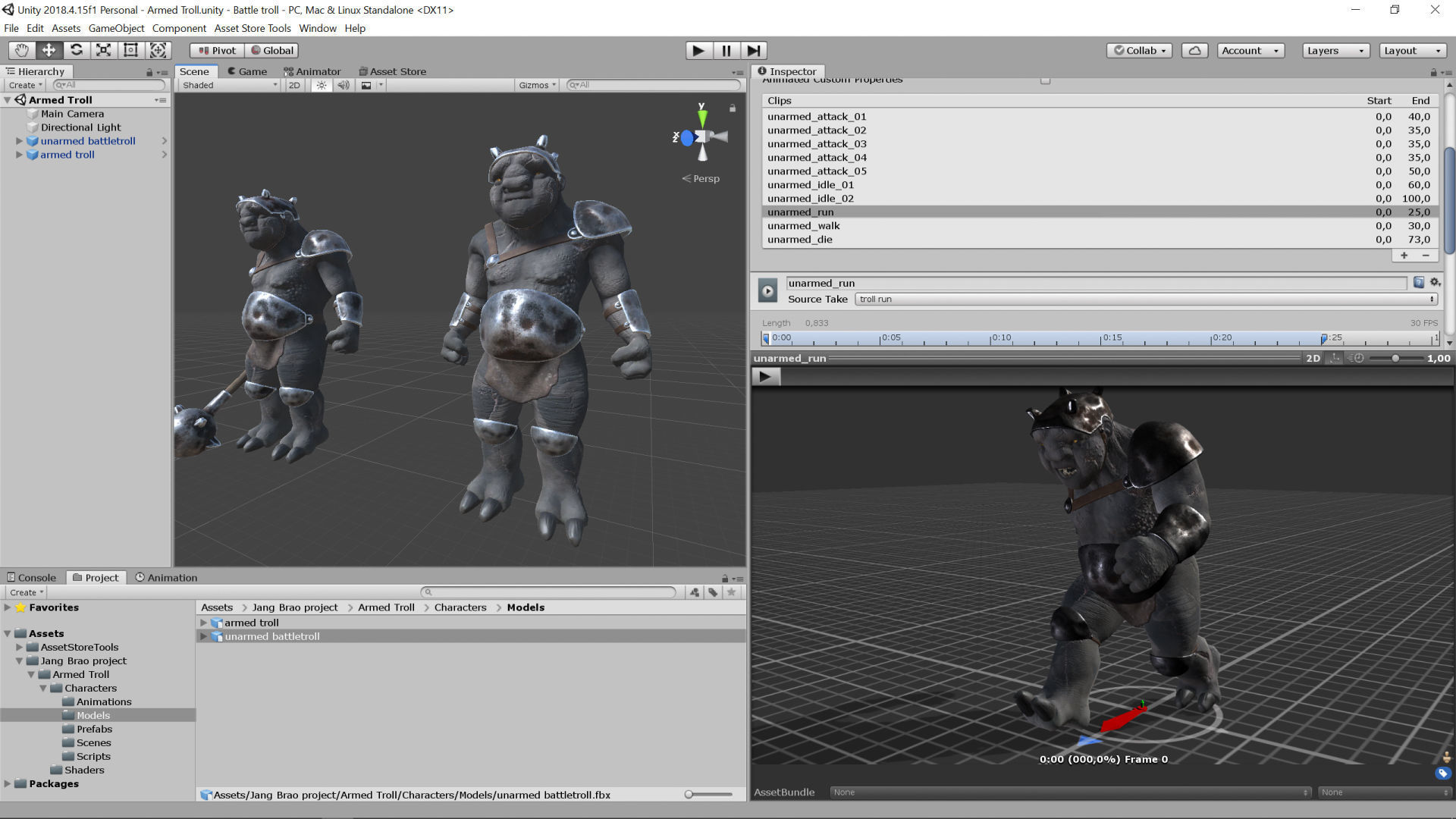This screenshot has width=1456, height=819.
Task: Toggle Persp projection label
Action: point(701,178)
